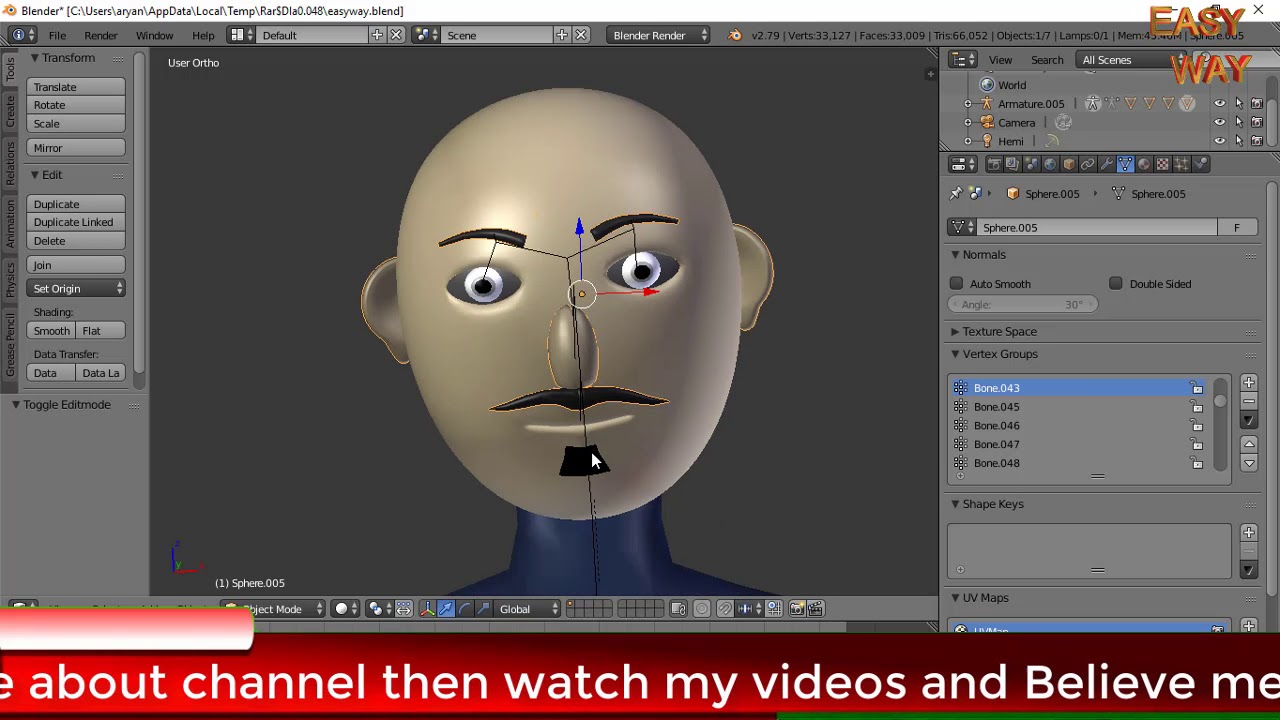Switch to the Relations tool shelf tab

(x=10, y=163)
